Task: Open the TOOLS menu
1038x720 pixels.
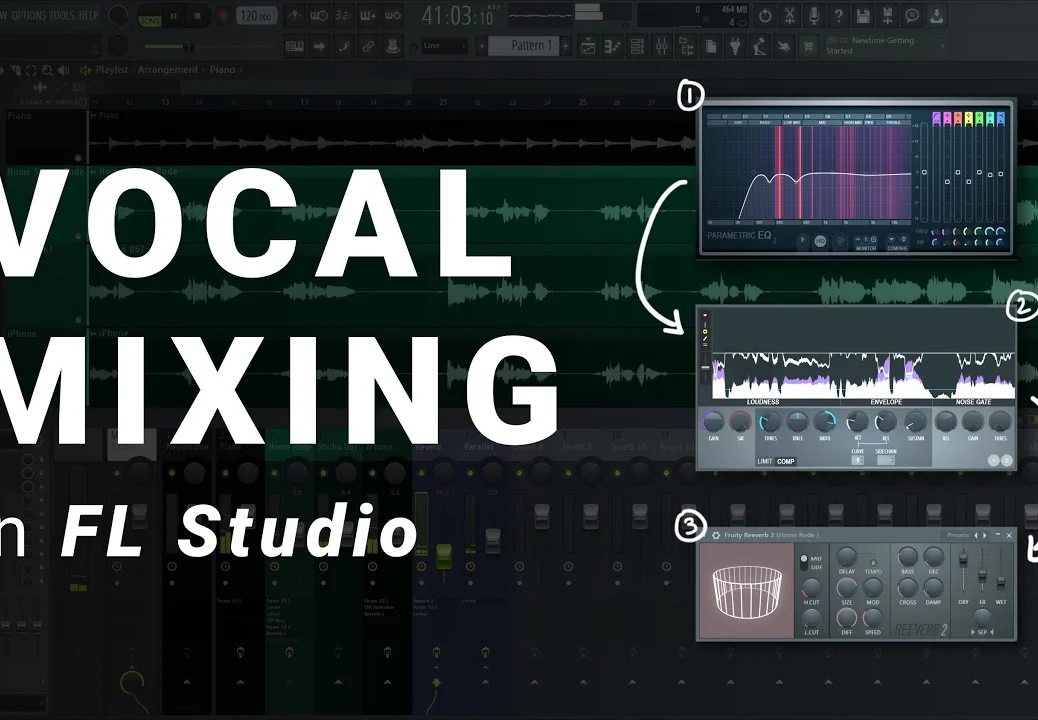Action: pos(62,15)
